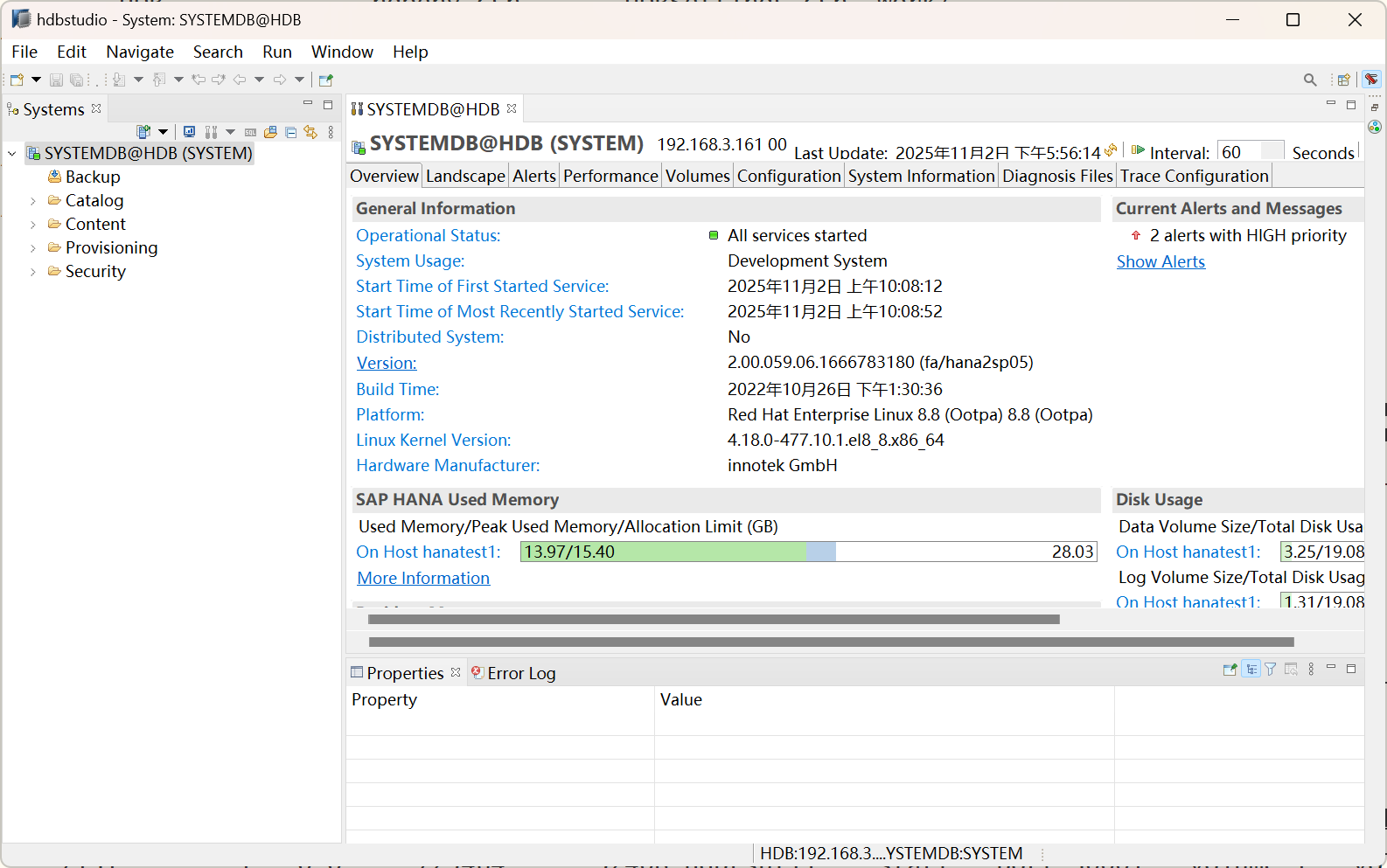Screen dimensions: 1387x868
Task: Toggle Link with Editor in Systems view
Action: [310, 132]
